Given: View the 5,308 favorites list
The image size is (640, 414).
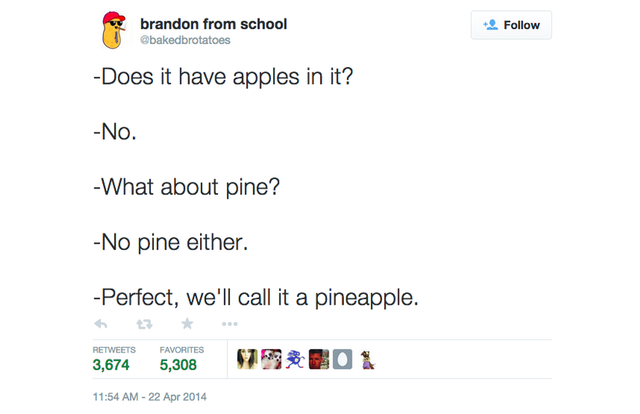Looking at the screenshot, I should coord(180,366).
